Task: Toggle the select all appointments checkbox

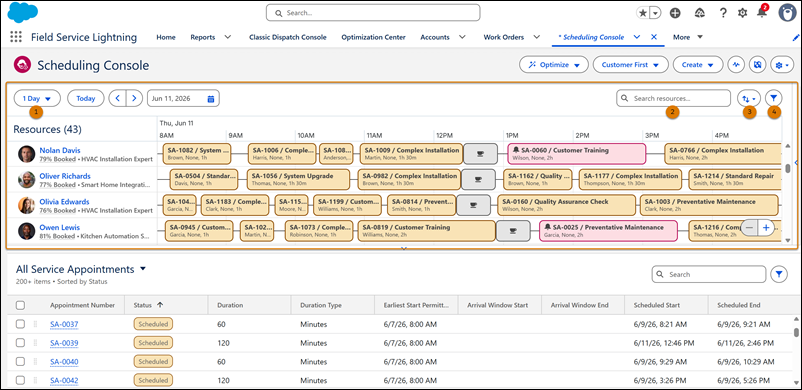Action: 20,305
